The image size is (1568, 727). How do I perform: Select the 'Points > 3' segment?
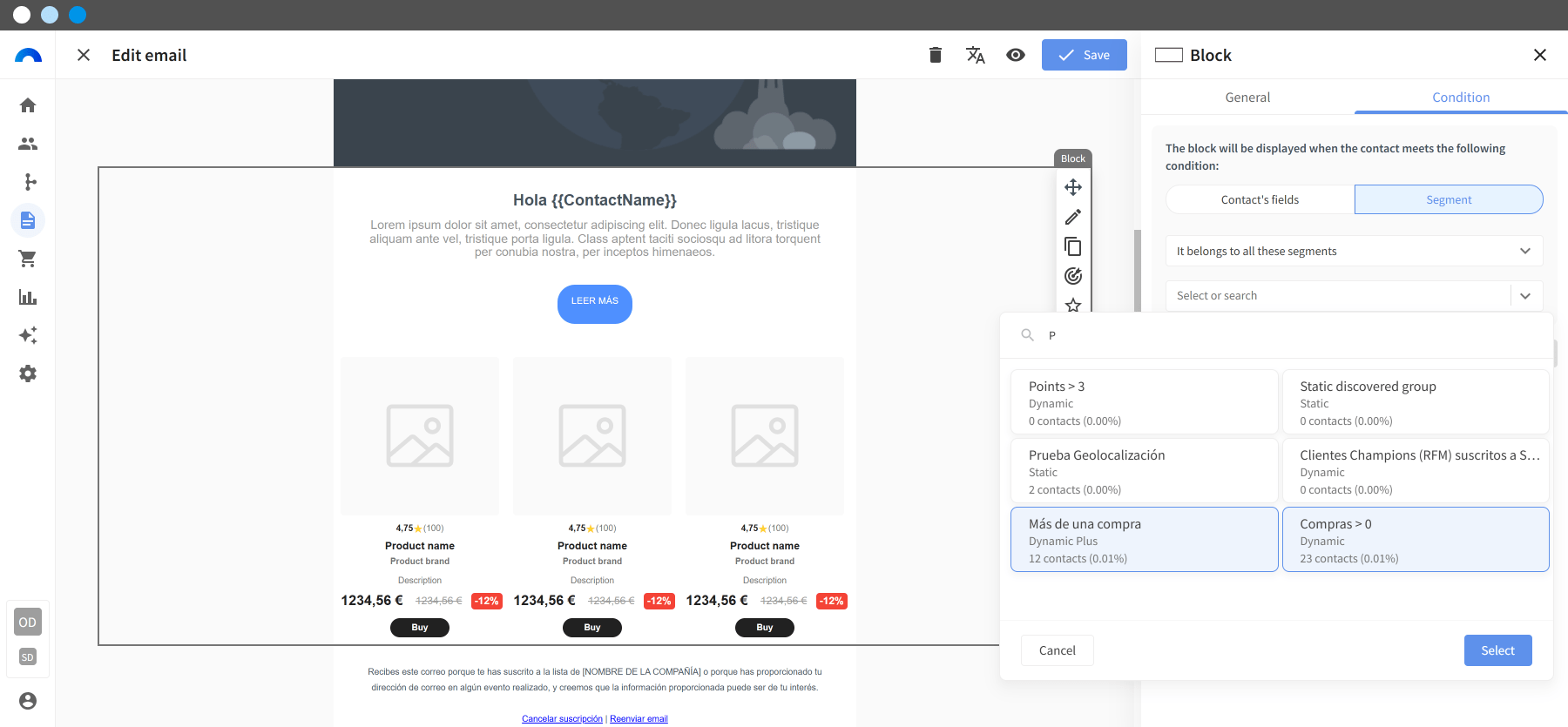click(x=1145, y=402)
